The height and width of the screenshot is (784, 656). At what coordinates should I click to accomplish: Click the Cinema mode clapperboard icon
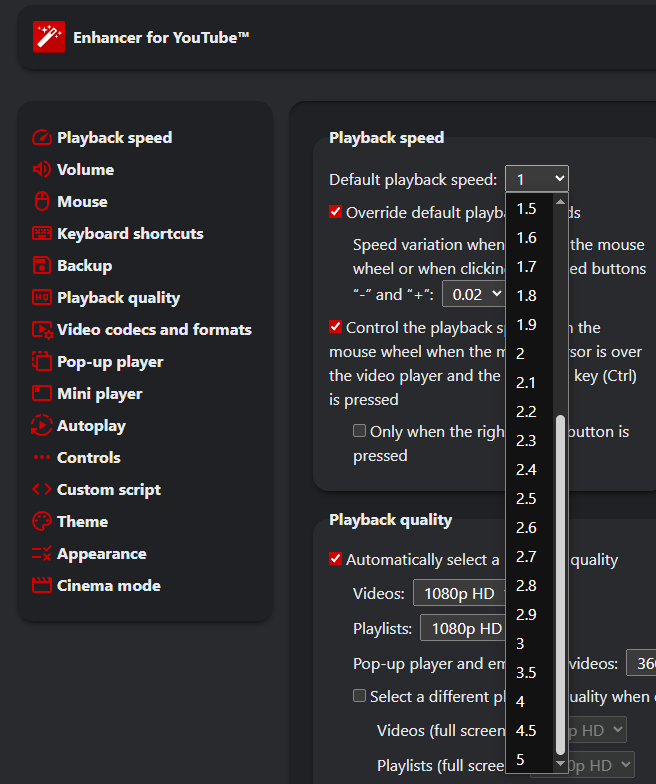42,586
